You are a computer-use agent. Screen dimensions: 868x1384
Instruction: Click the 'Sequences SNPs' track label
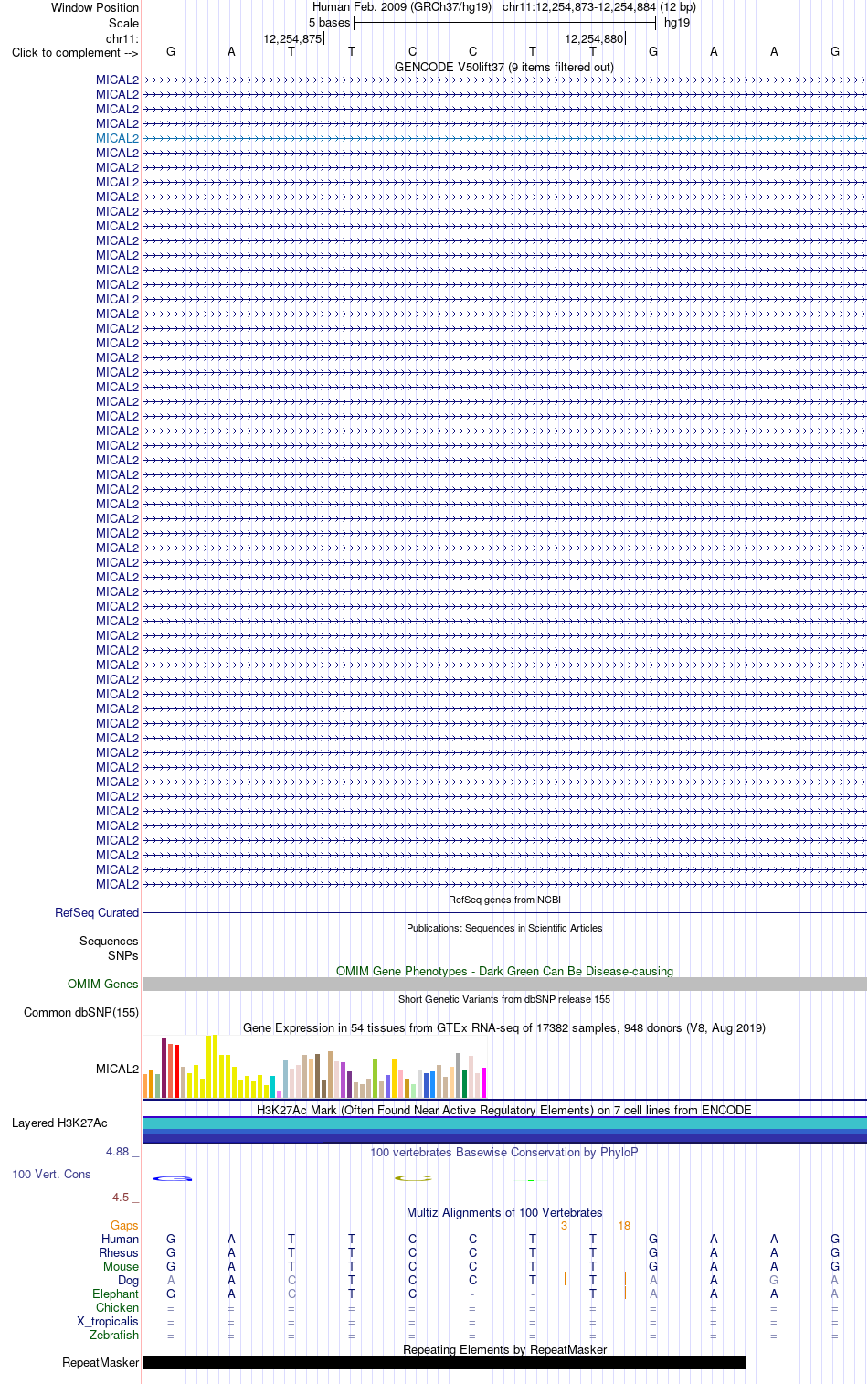(x=109, y=948)
